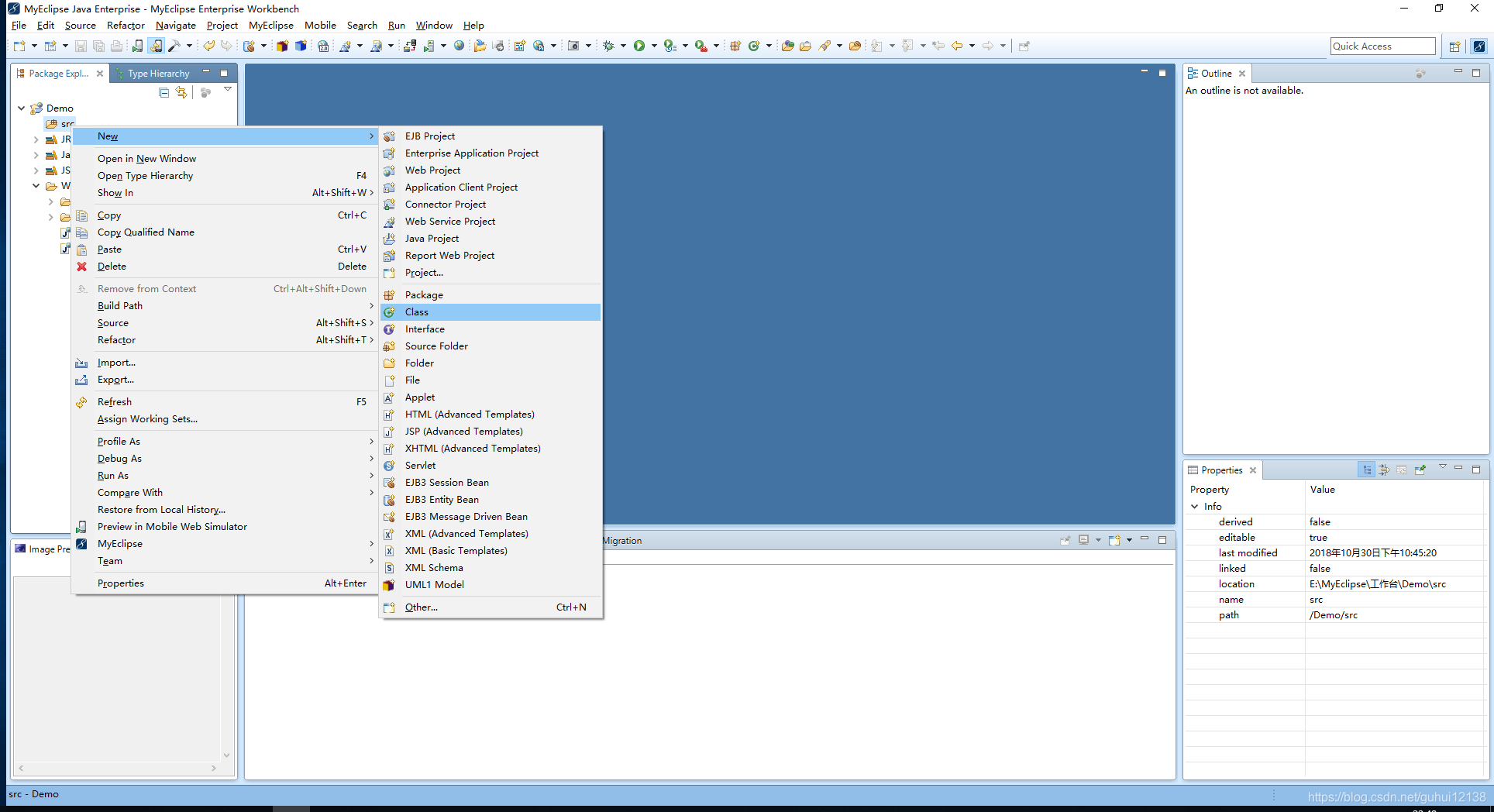
Task: Click Open in New Window entry
Action: point(225,159)
